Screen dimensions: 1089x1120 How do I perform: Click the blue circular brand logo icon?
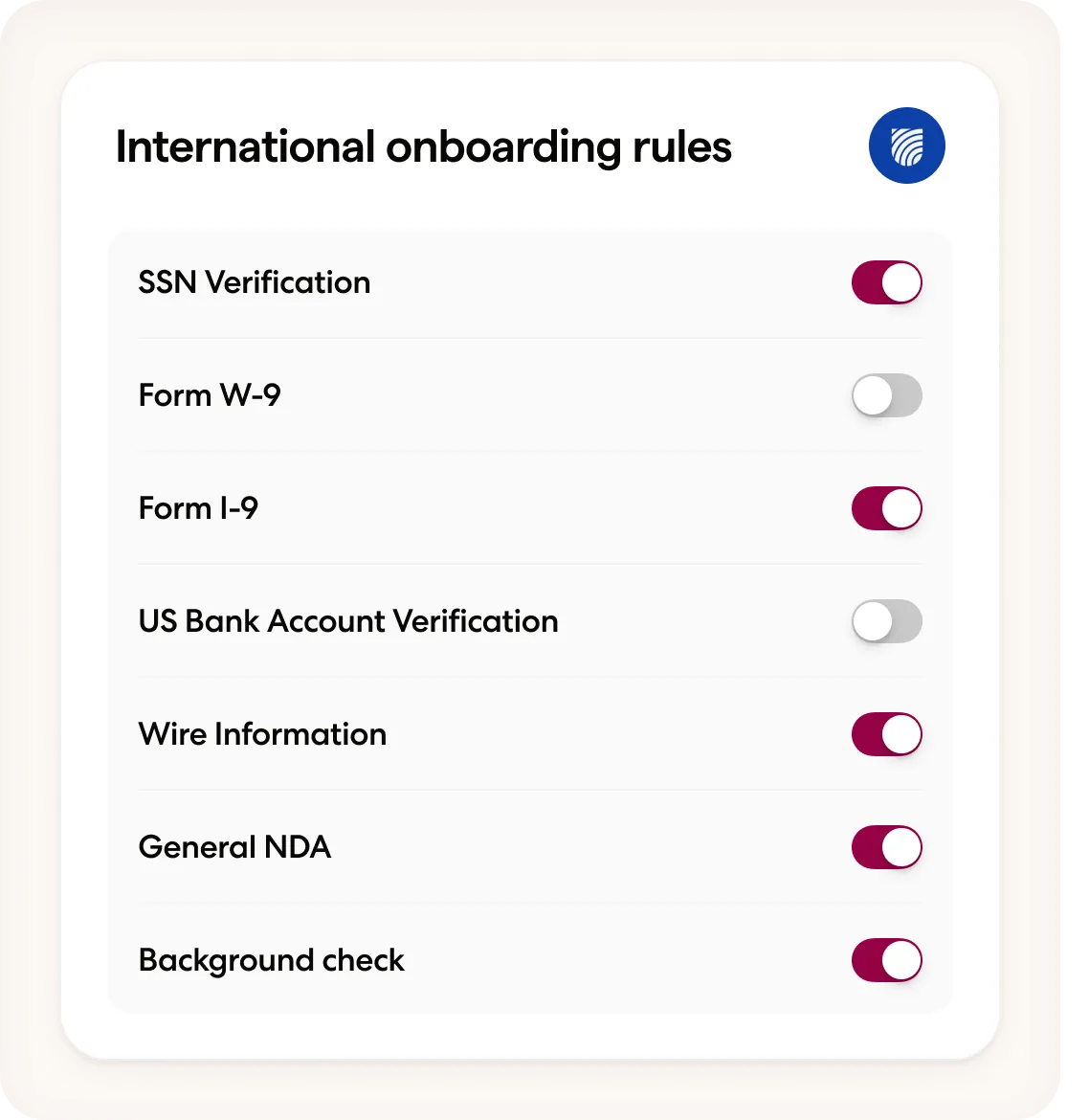tap(906, 146)
